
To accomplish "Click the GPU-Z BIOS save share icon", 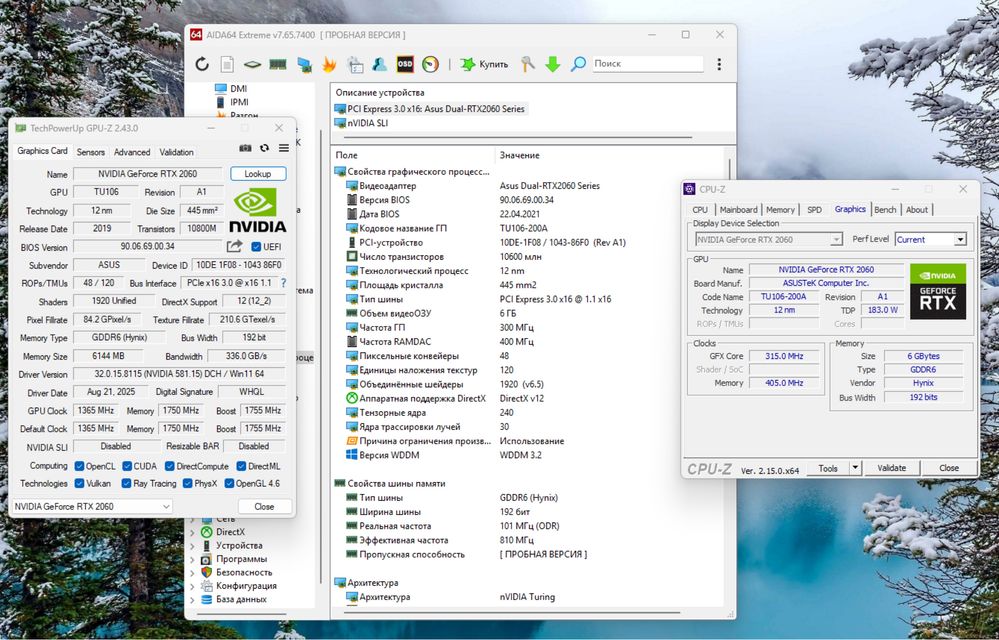I will [234, 246].
